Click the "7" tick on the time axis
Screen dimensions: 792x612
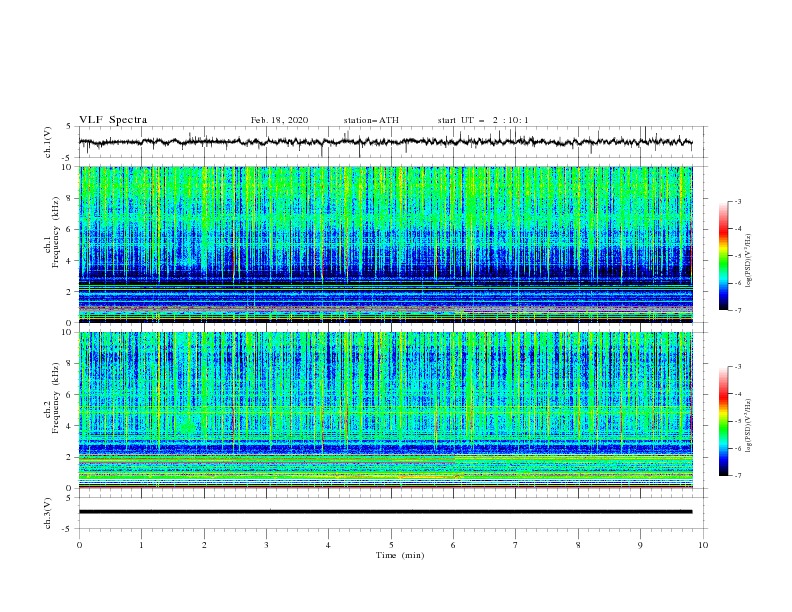coord(516,545)
